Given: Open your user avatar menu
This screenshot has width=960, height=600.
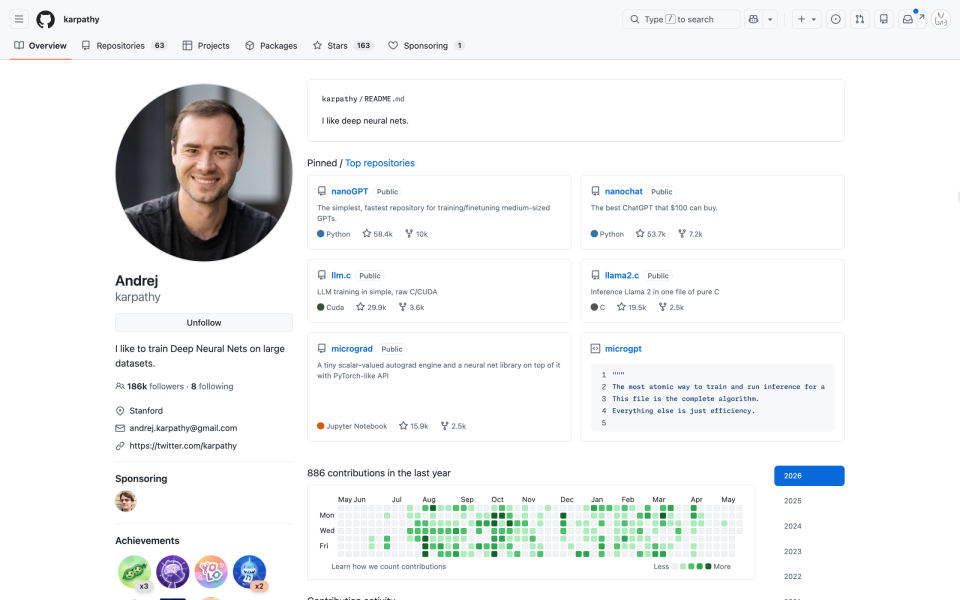Looking at the screenshot, I should click(x=940, y=19).
